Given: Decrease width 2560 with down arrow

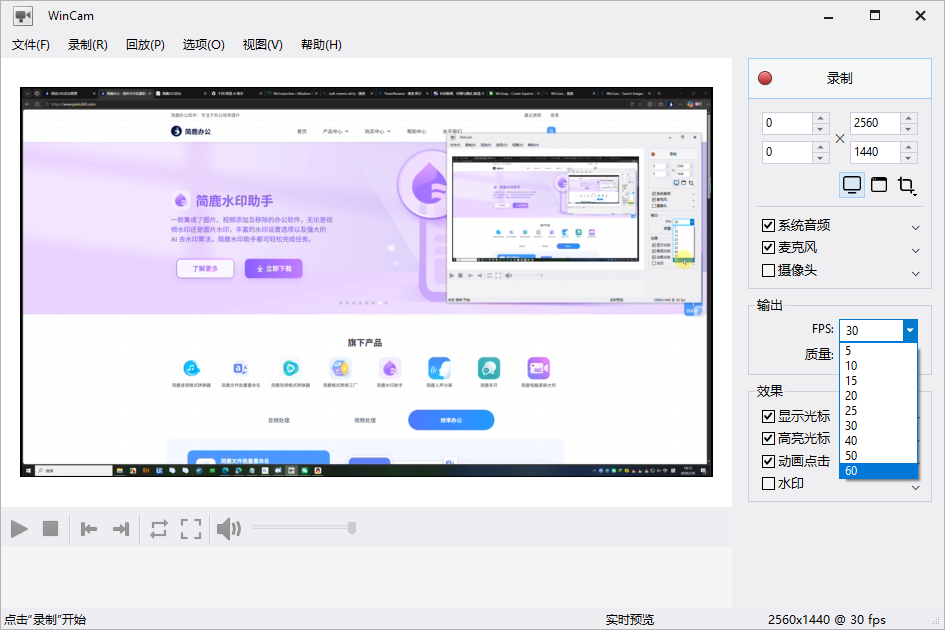Looking at the screenshot, I should [908, 129].
